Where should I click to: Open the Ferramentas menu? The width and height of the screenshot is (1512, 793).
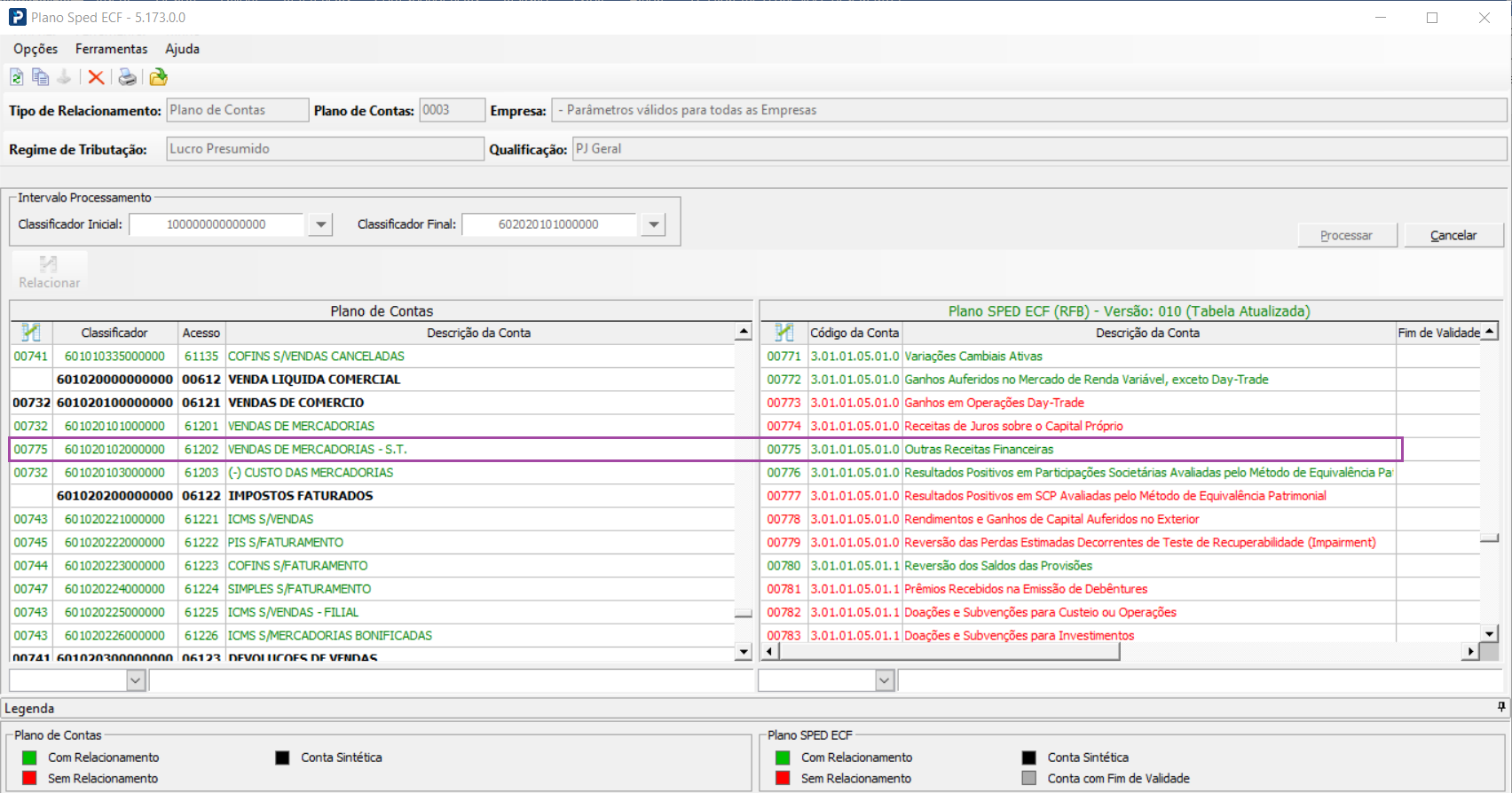111,49
